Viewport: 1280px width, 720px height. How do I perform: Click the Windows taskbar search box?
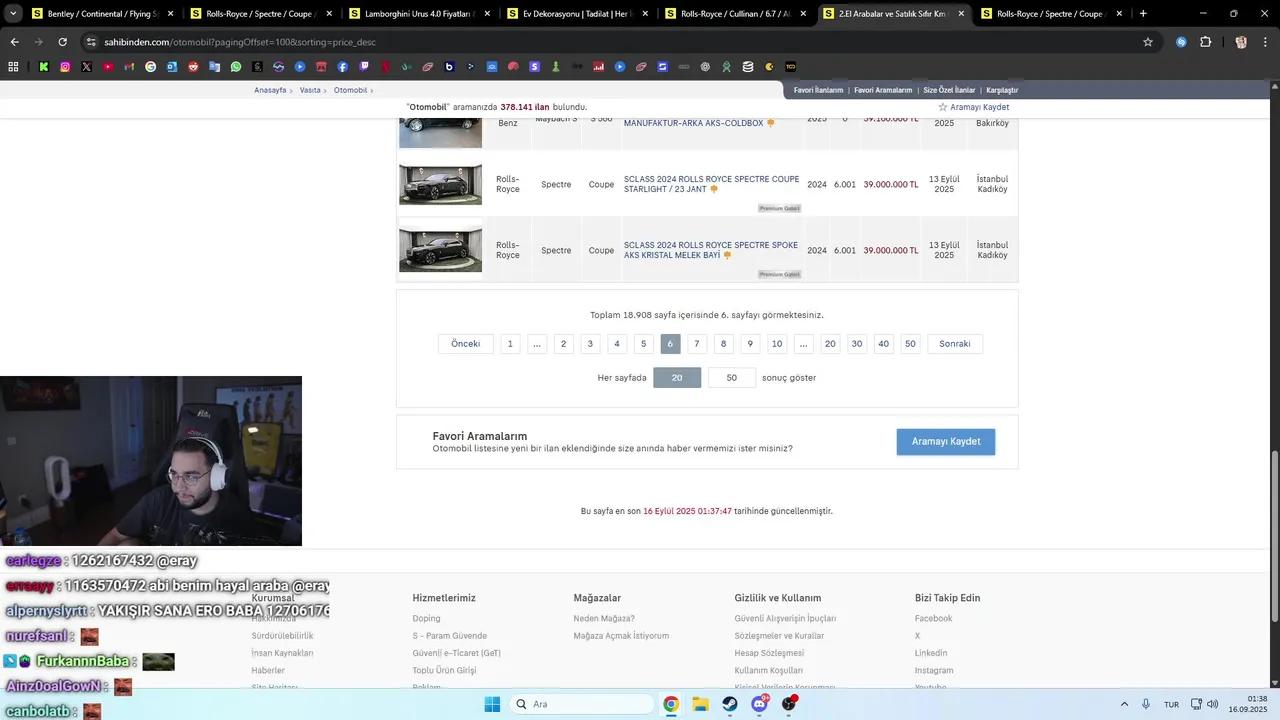(581, 704)
